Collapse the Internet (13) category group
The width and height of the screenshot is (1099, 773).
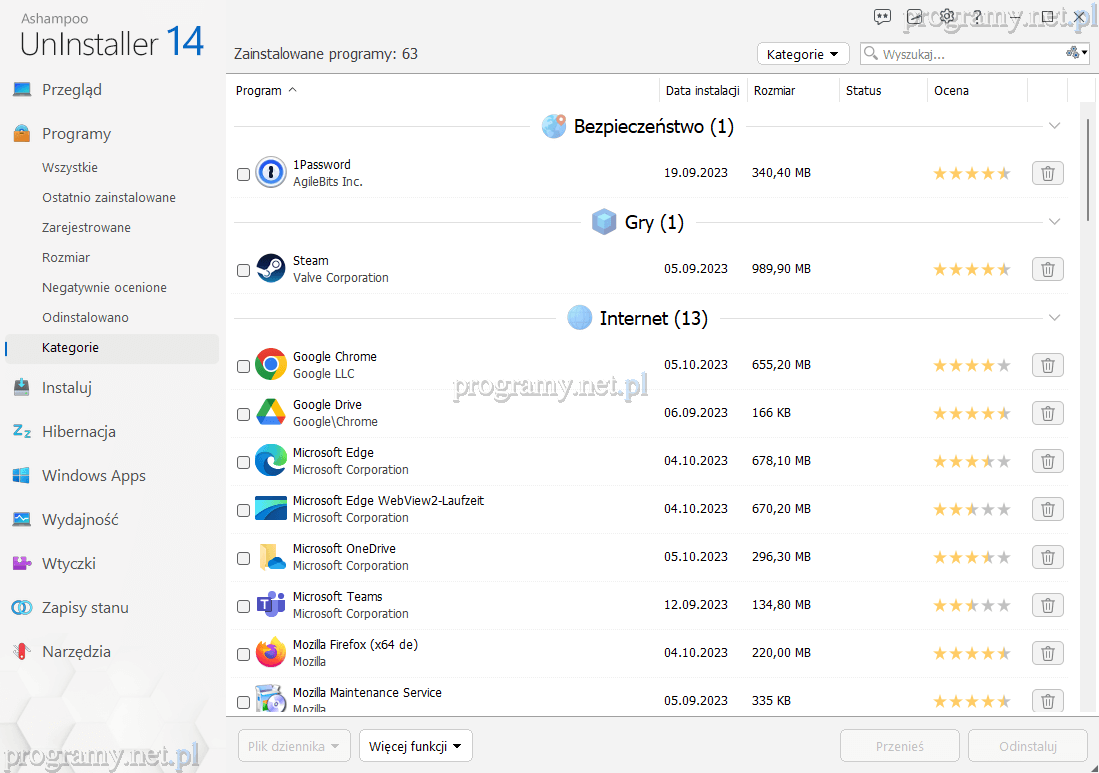1054,318
